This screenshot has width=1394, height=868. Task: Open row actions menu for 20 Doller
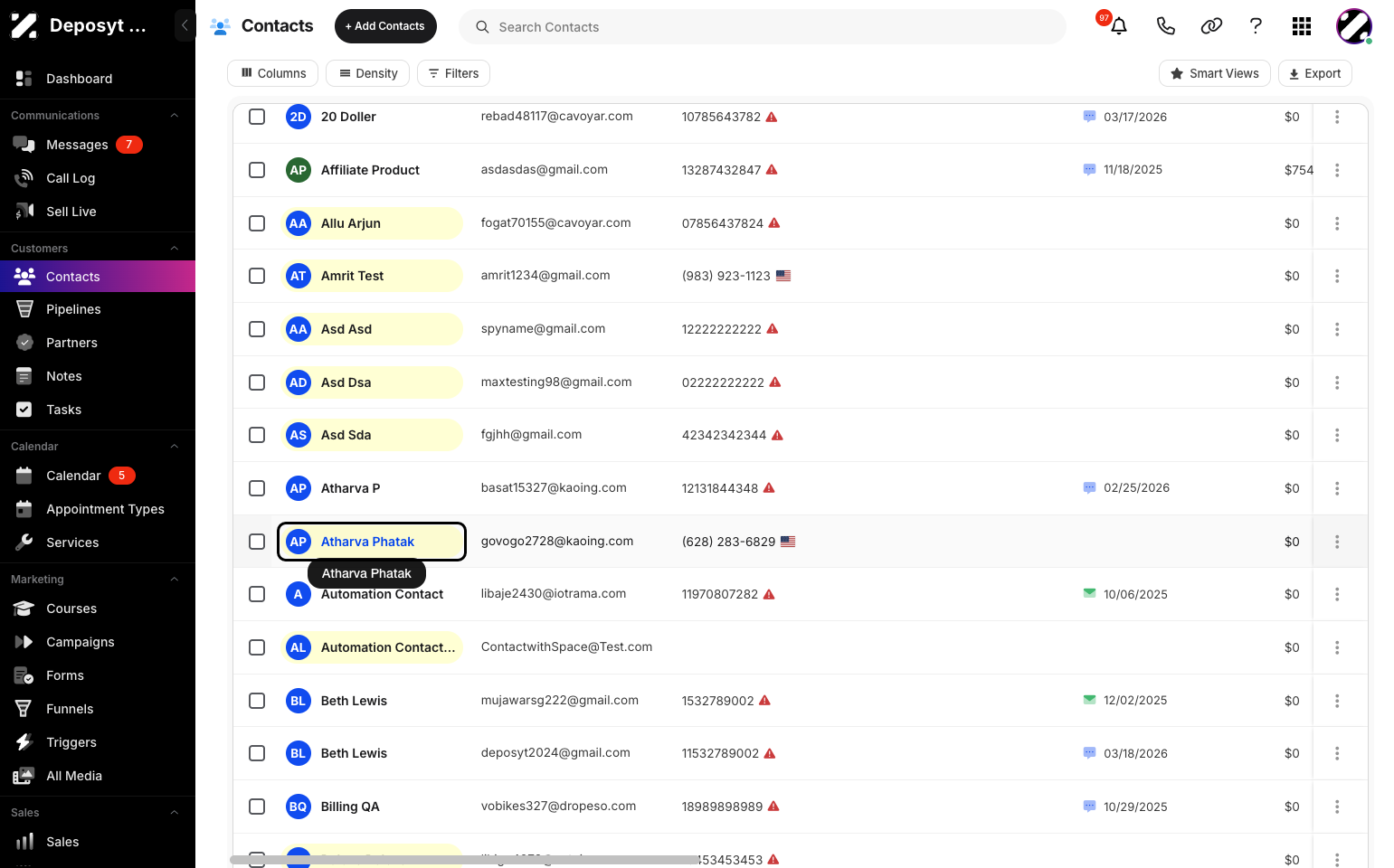coord(1337,117)
